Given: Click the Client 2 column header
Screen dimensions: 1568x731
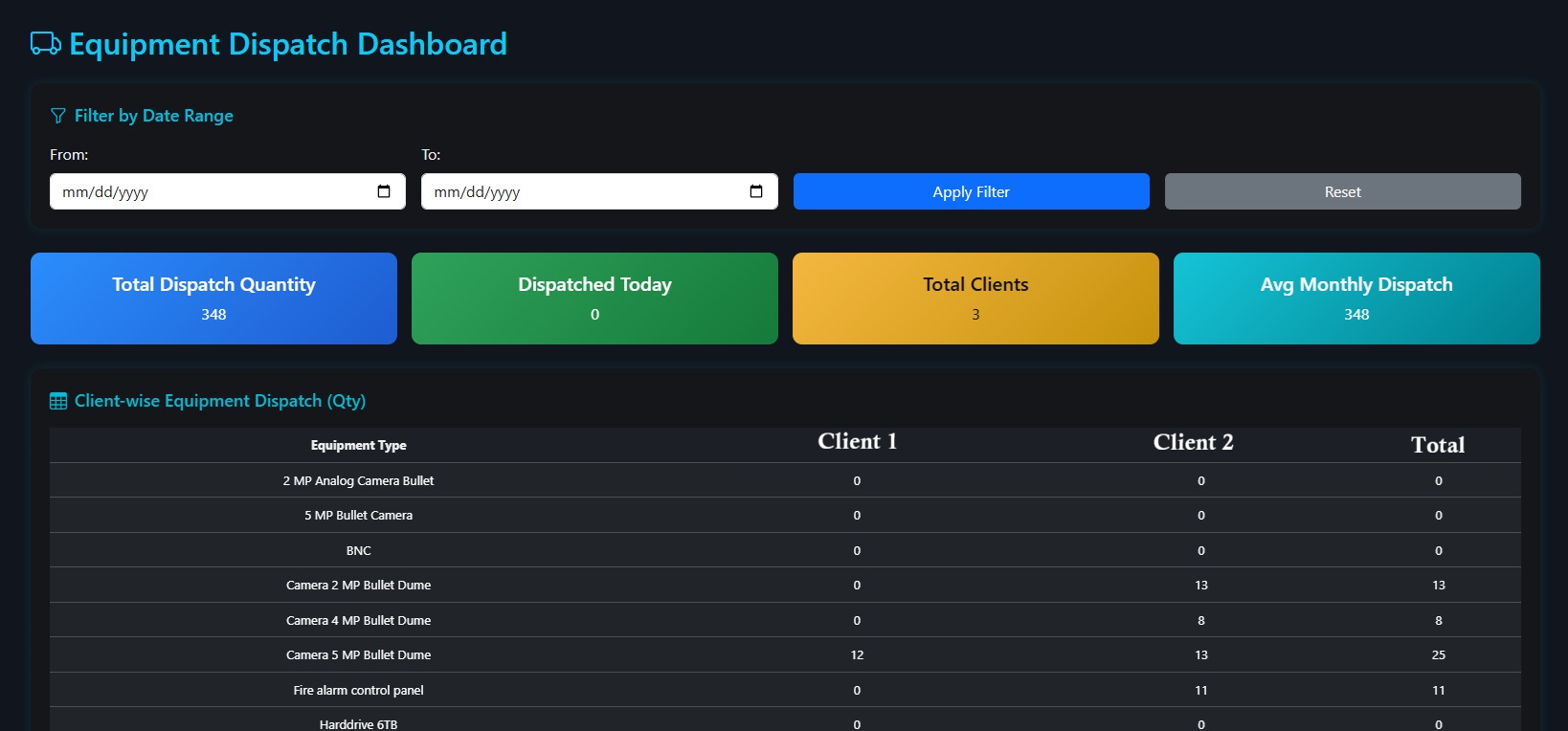Looking at the screenshot, I should click(1193, 442).
